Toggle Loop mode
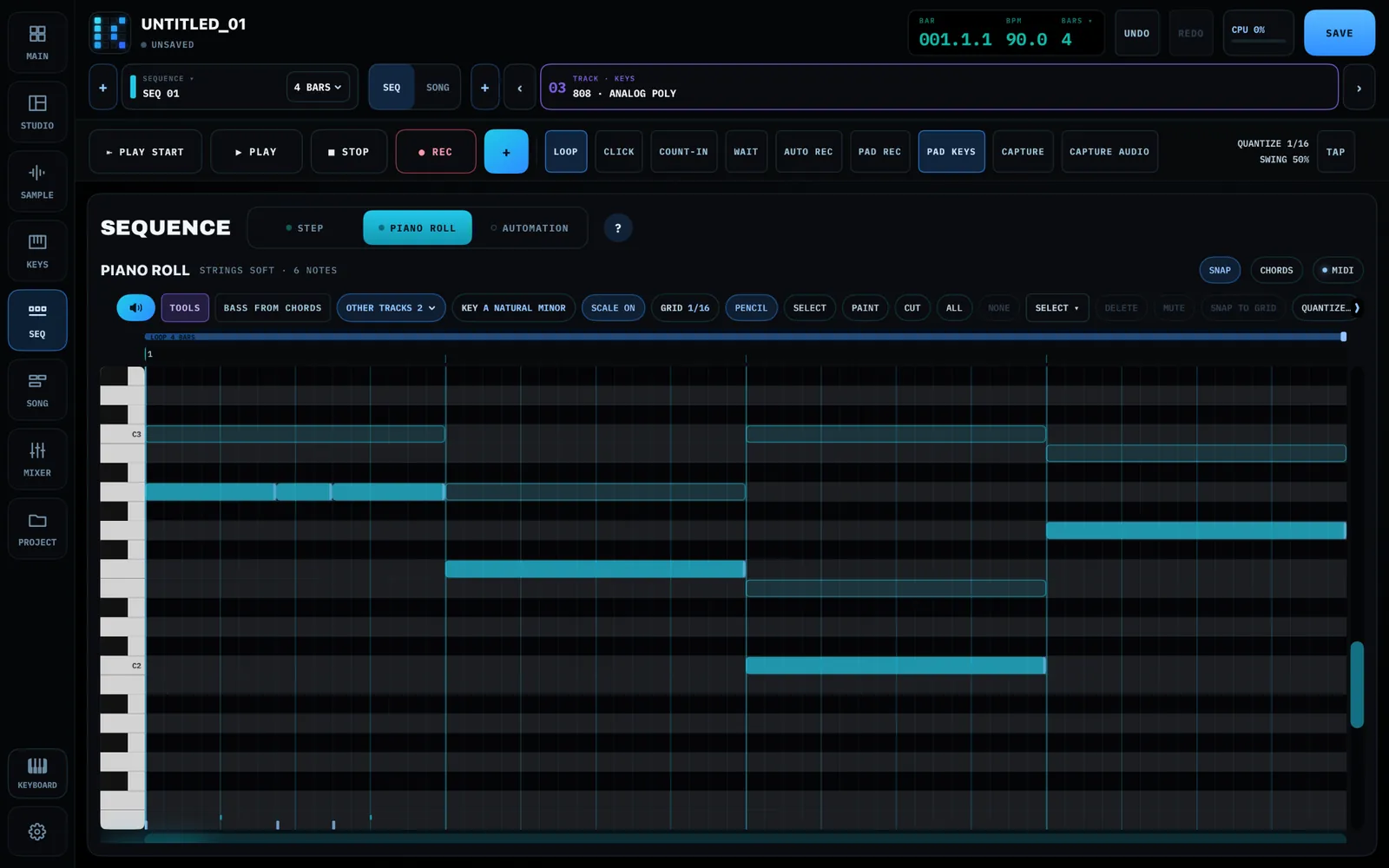Viewport: 1389px width, 868px height. coord(566,152)
